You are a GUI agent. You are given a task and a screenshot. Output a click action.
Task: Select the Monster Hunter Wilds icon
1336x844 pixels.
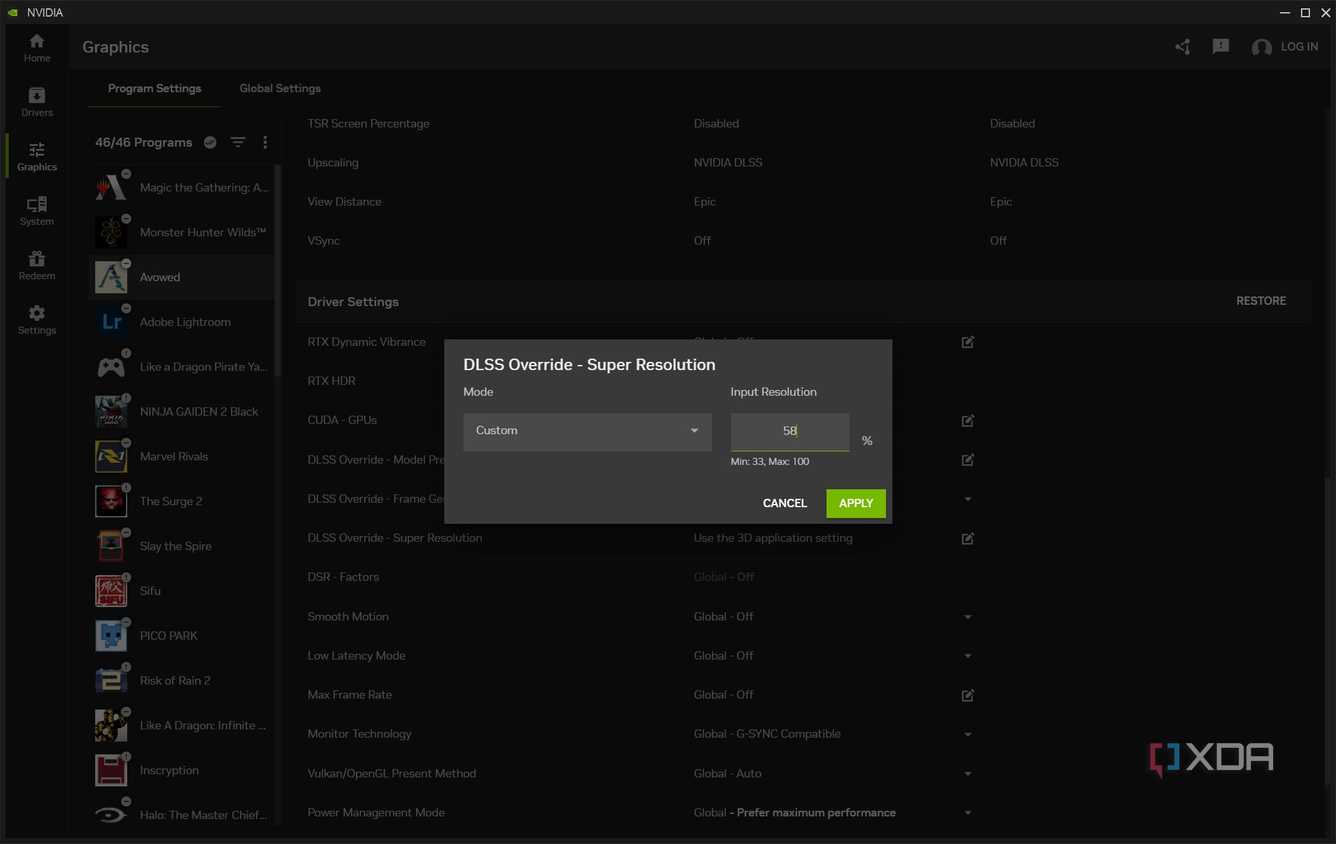[x=111, y=232]
